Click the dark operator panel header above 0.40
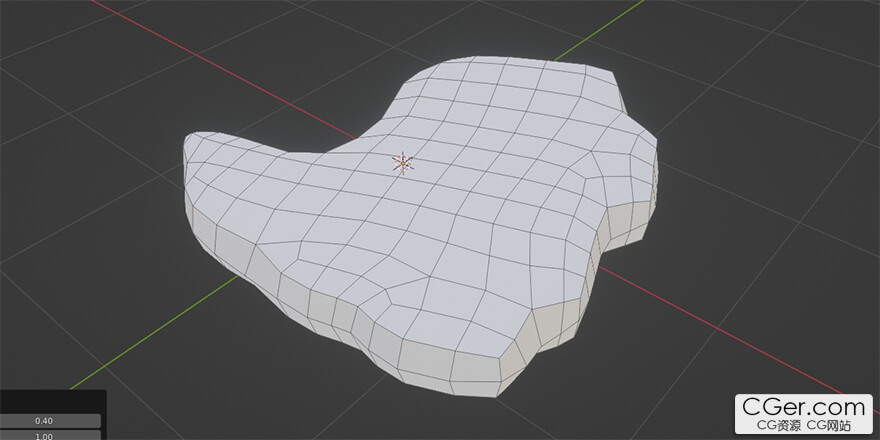 (x=50, y=400)
